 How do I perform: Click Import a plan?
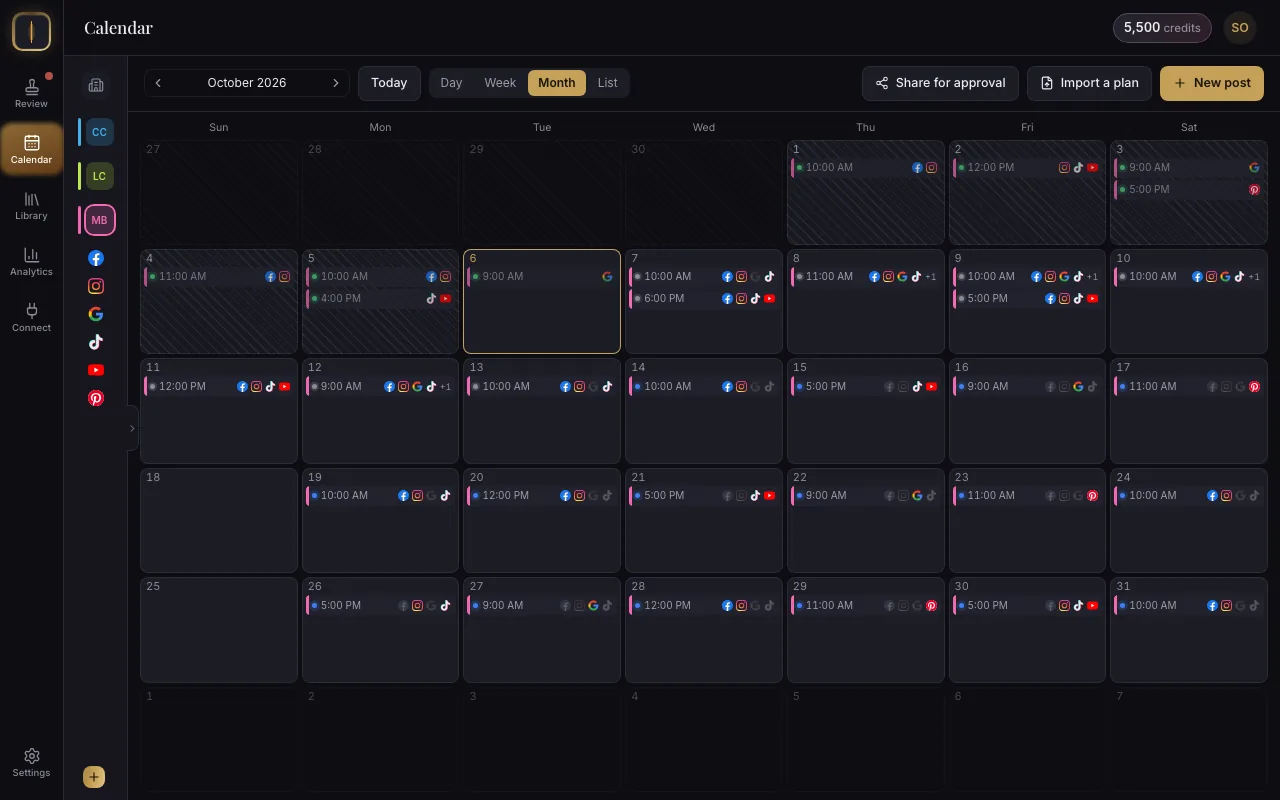coord(1089,83)
